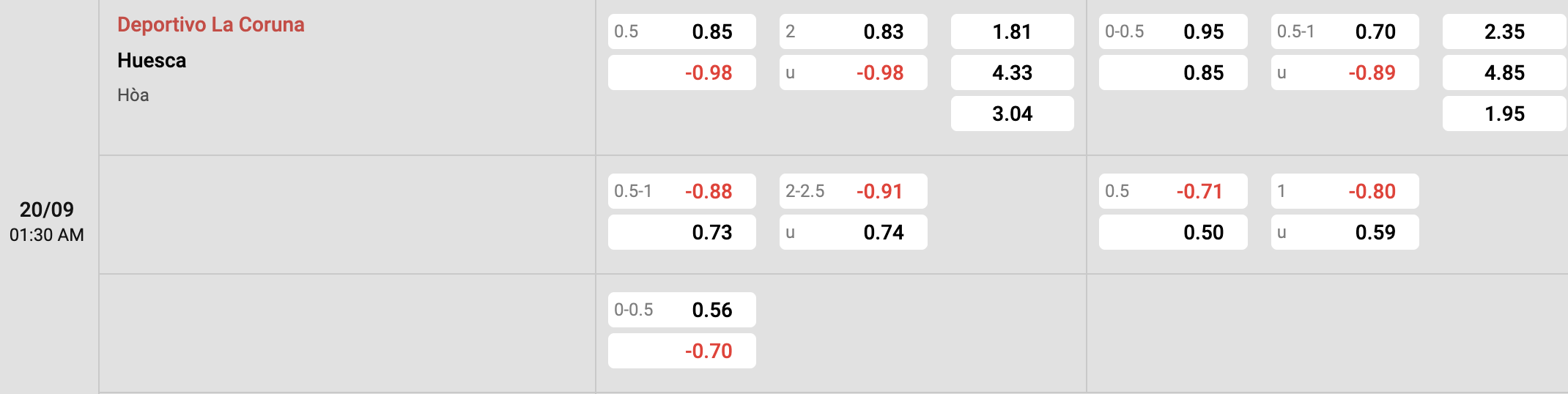
Task: Pick first-half draw odds 1.95
Action: (x=1504, y=114)
